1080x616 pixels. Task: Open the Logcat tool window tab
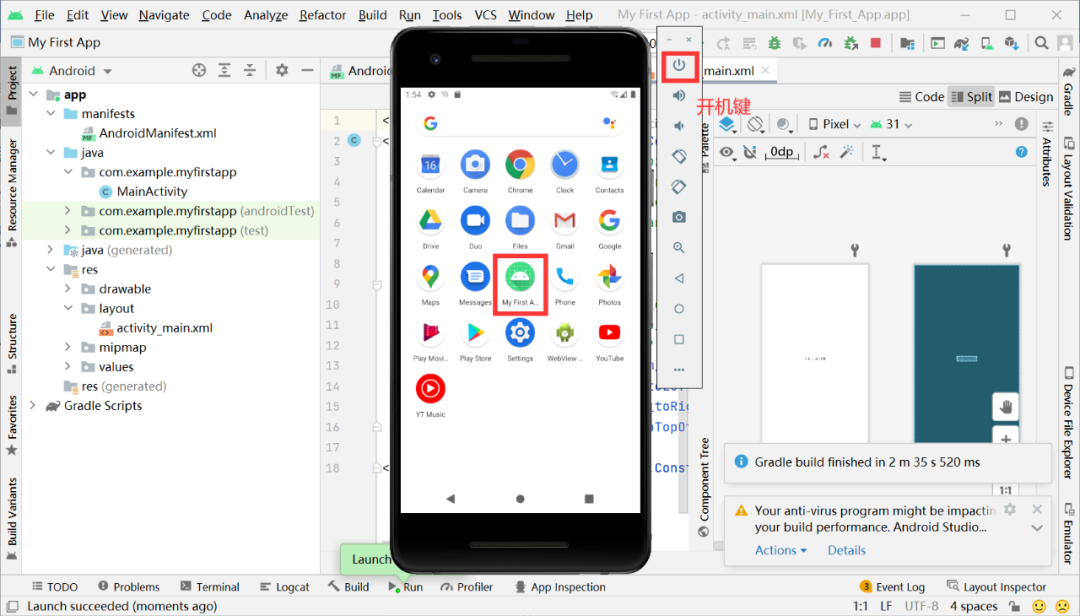coord(284,587)
